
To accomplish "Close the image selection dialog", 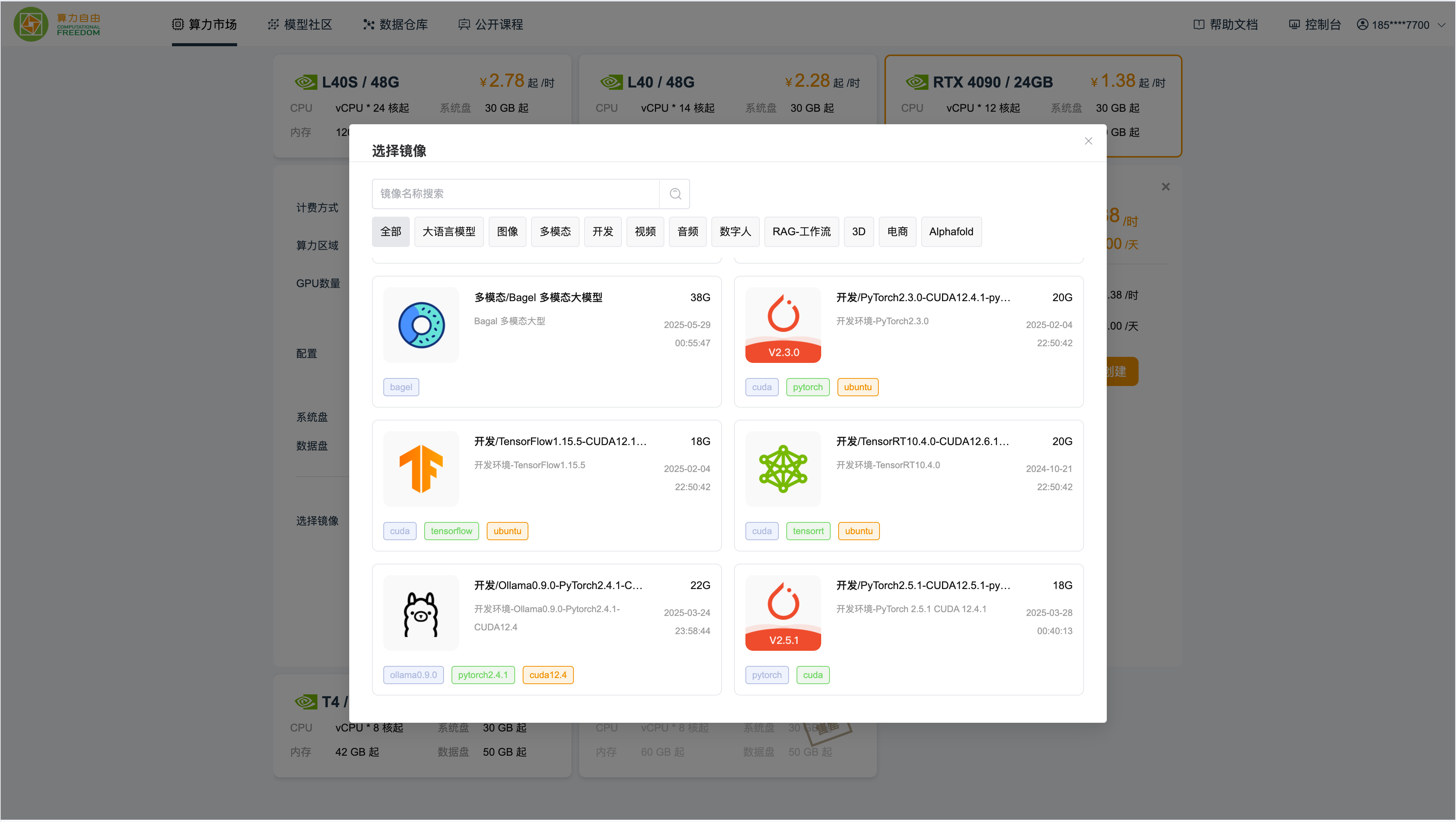I will pyautogui.click(x=1088, y=141).
